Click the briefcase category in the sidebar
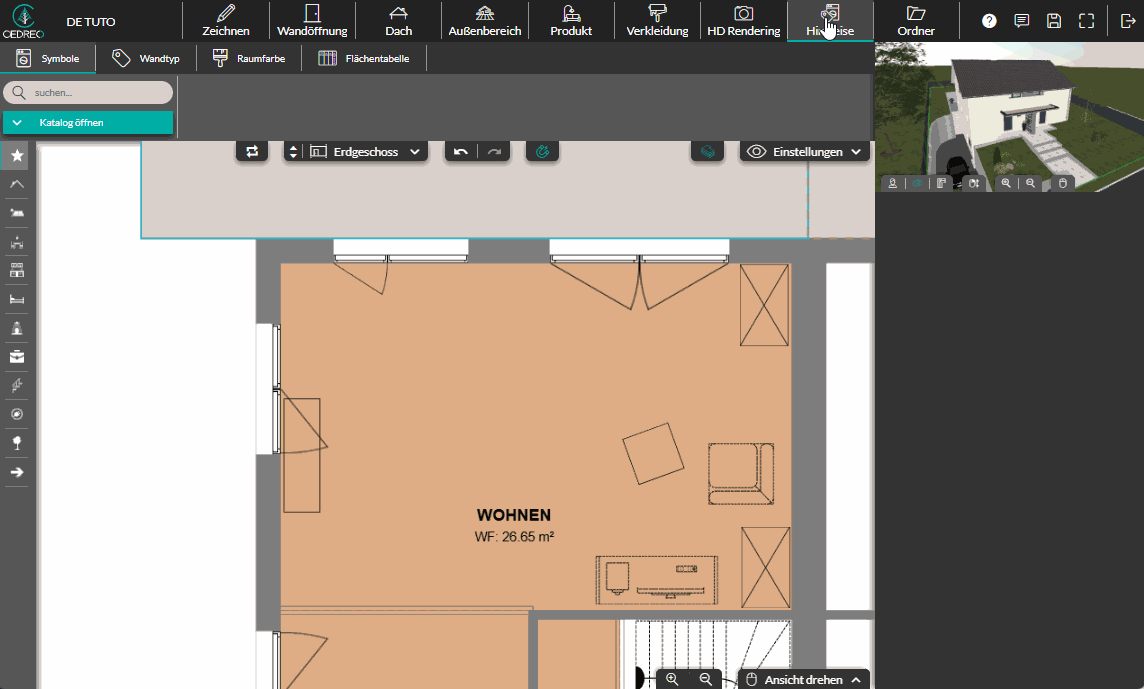The width and height of the screenshot is (1144, 689). (x=17, y=357)
